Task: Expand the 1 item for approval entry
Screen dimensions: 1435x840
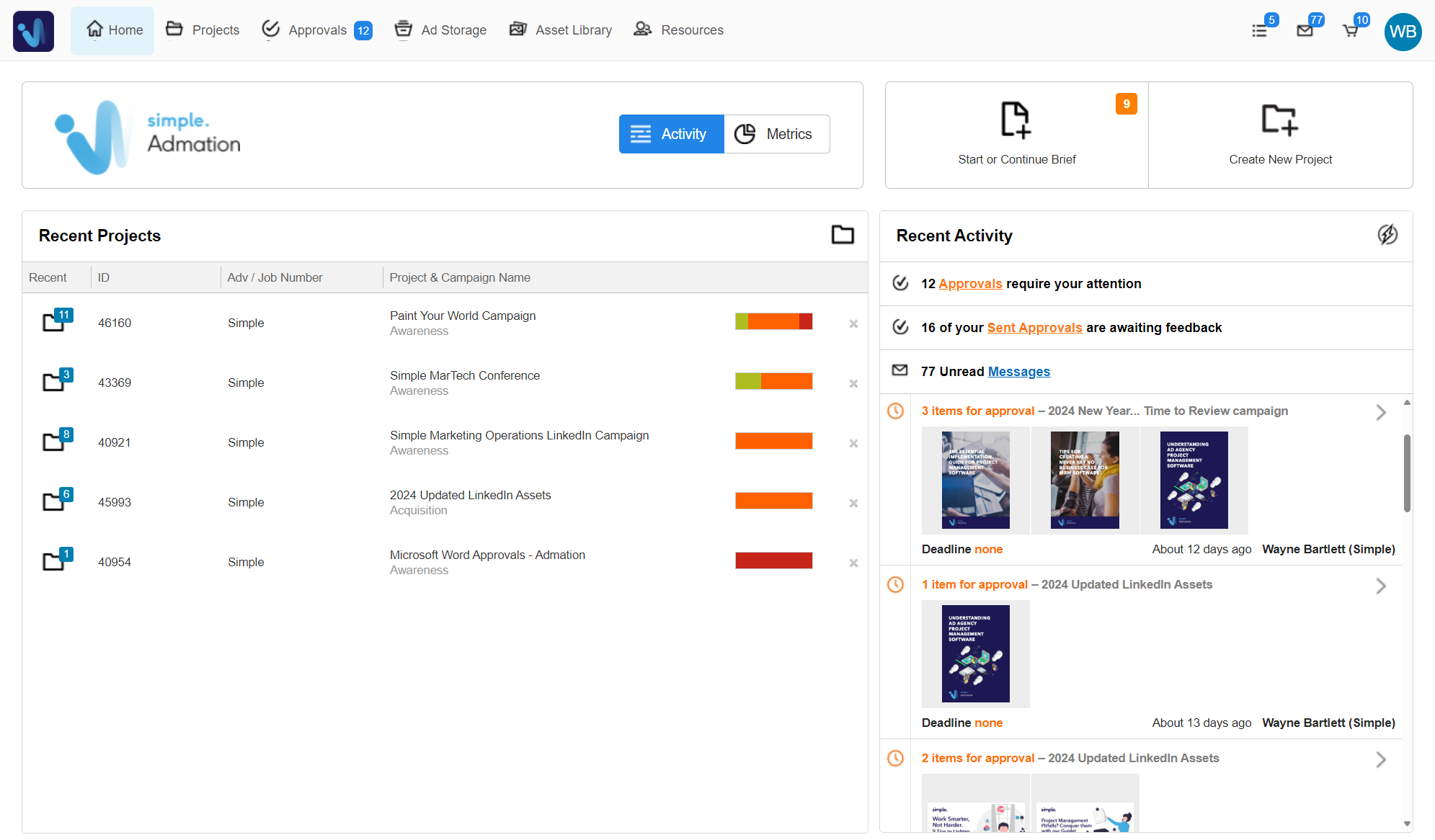Action: (x=1381, y=586)
